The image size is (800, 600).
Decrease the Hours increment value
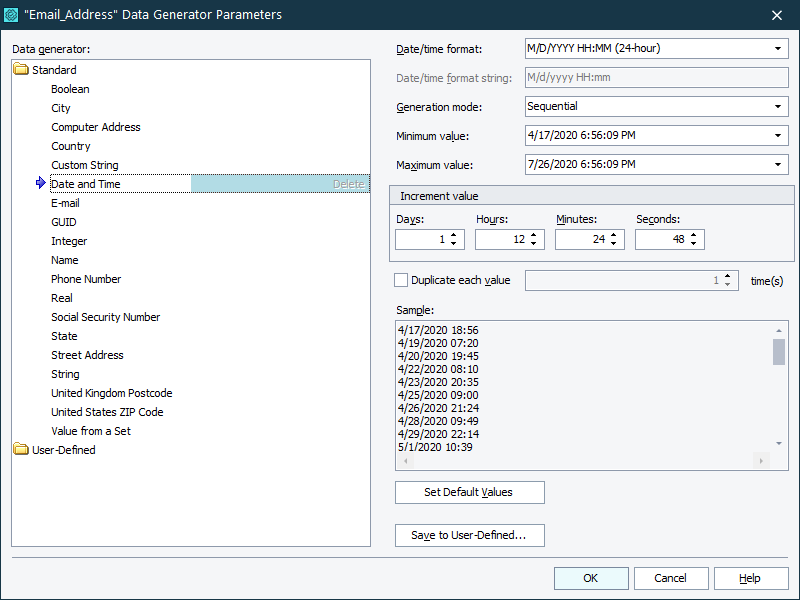(534, 244)
